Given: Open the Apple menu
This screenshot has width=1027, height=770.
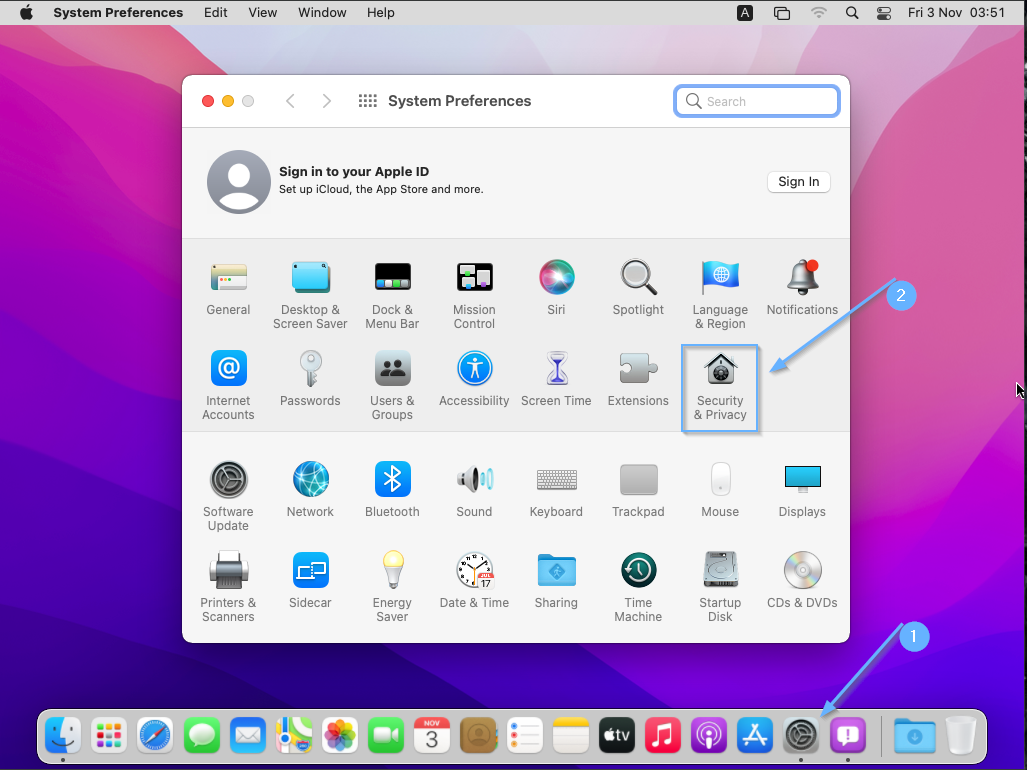Looking at the screenshot, I should click(26, 13).
